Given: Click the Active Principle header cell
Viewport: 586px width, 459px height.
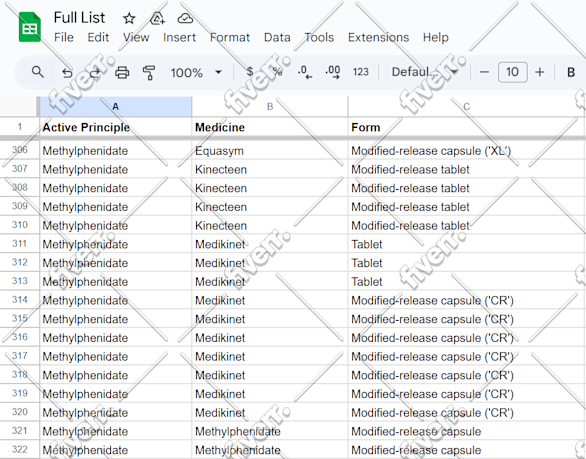Looking at the screenshot, I should tap(115, 127).
